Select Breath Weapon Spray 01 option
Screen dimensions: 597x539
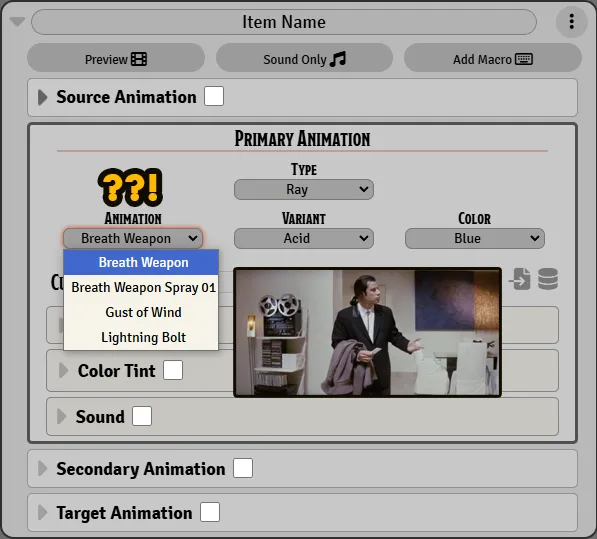coord(141,287)
